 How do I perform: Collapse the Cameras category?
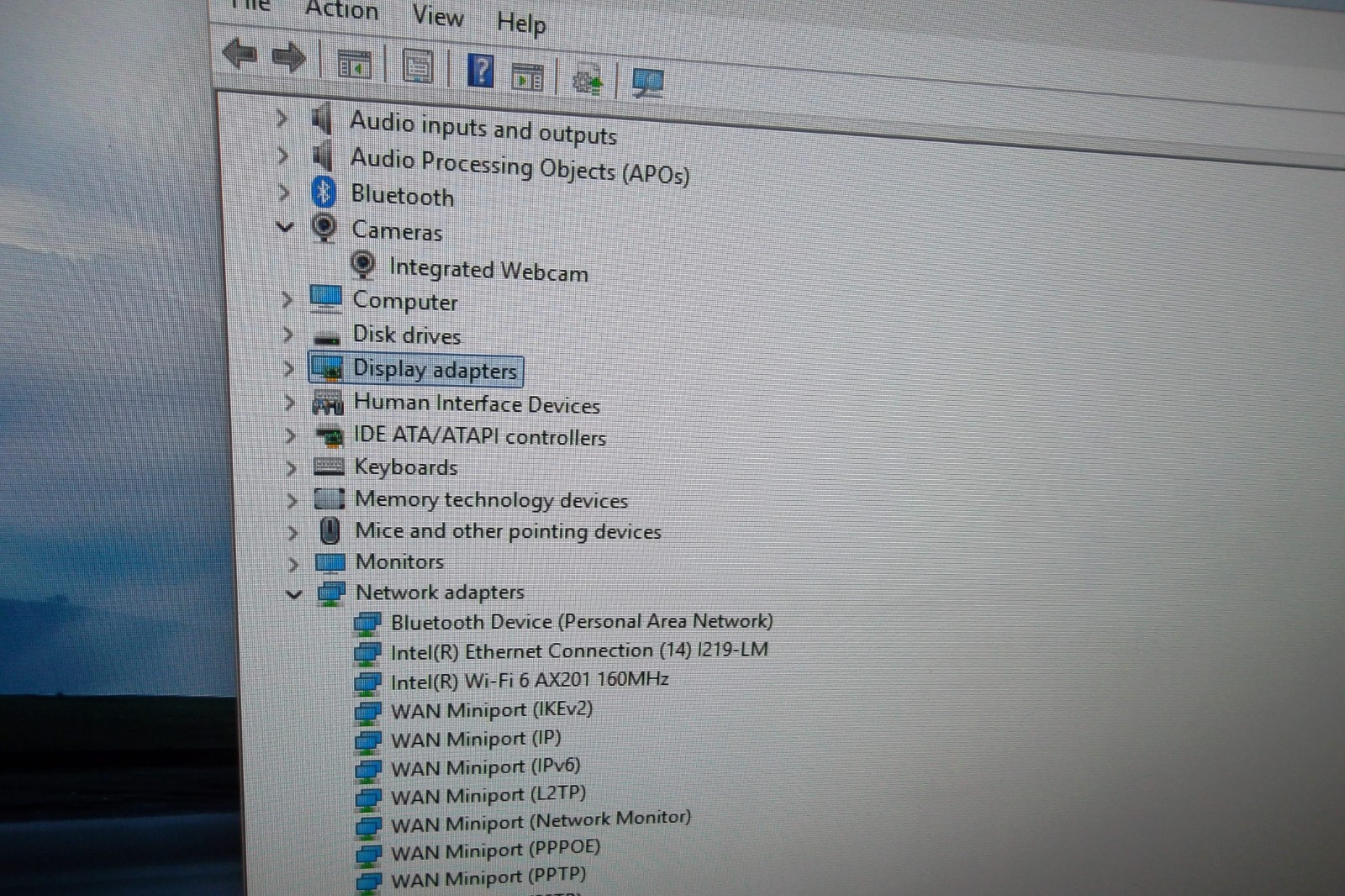pos(285,227)
